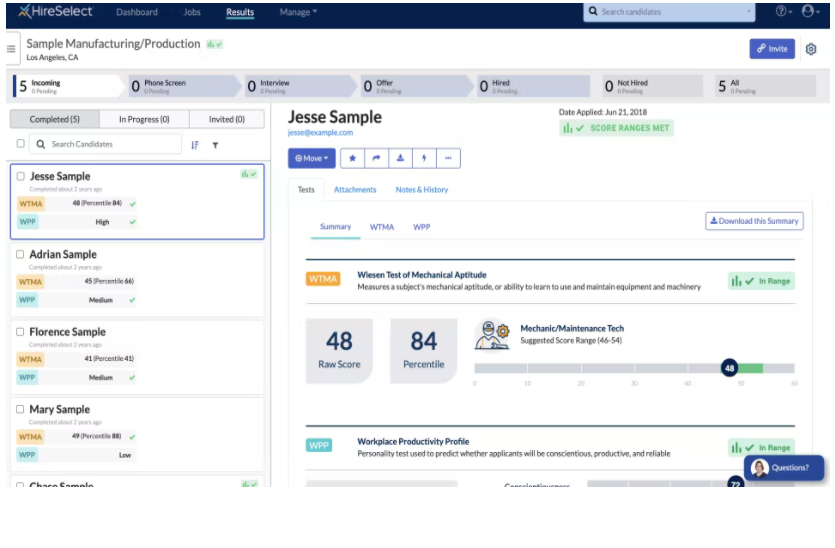
Task: Check the Jesse Sample checkbox
Action: click(20, 176)
